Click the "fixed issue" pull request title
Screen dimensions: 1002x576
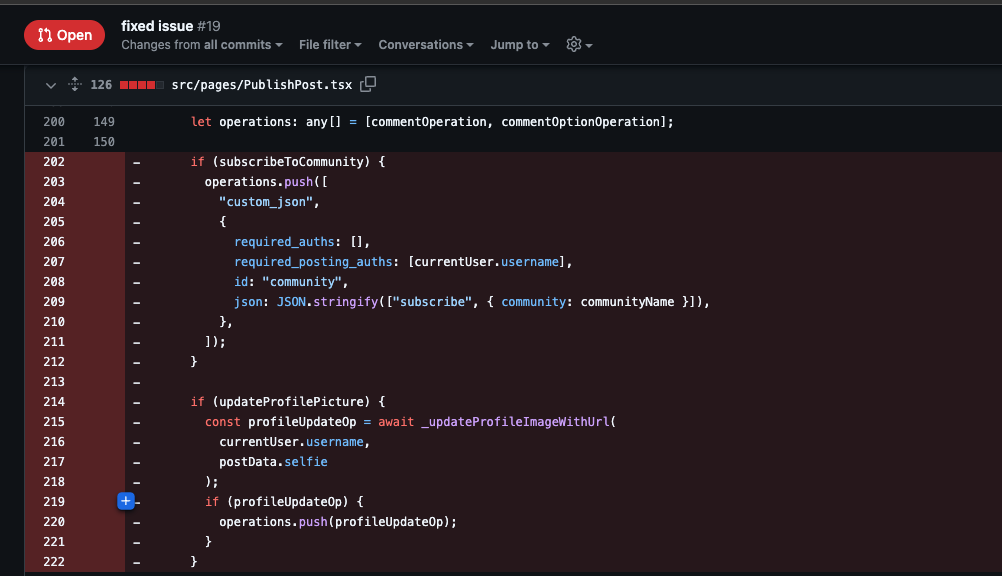157,26
